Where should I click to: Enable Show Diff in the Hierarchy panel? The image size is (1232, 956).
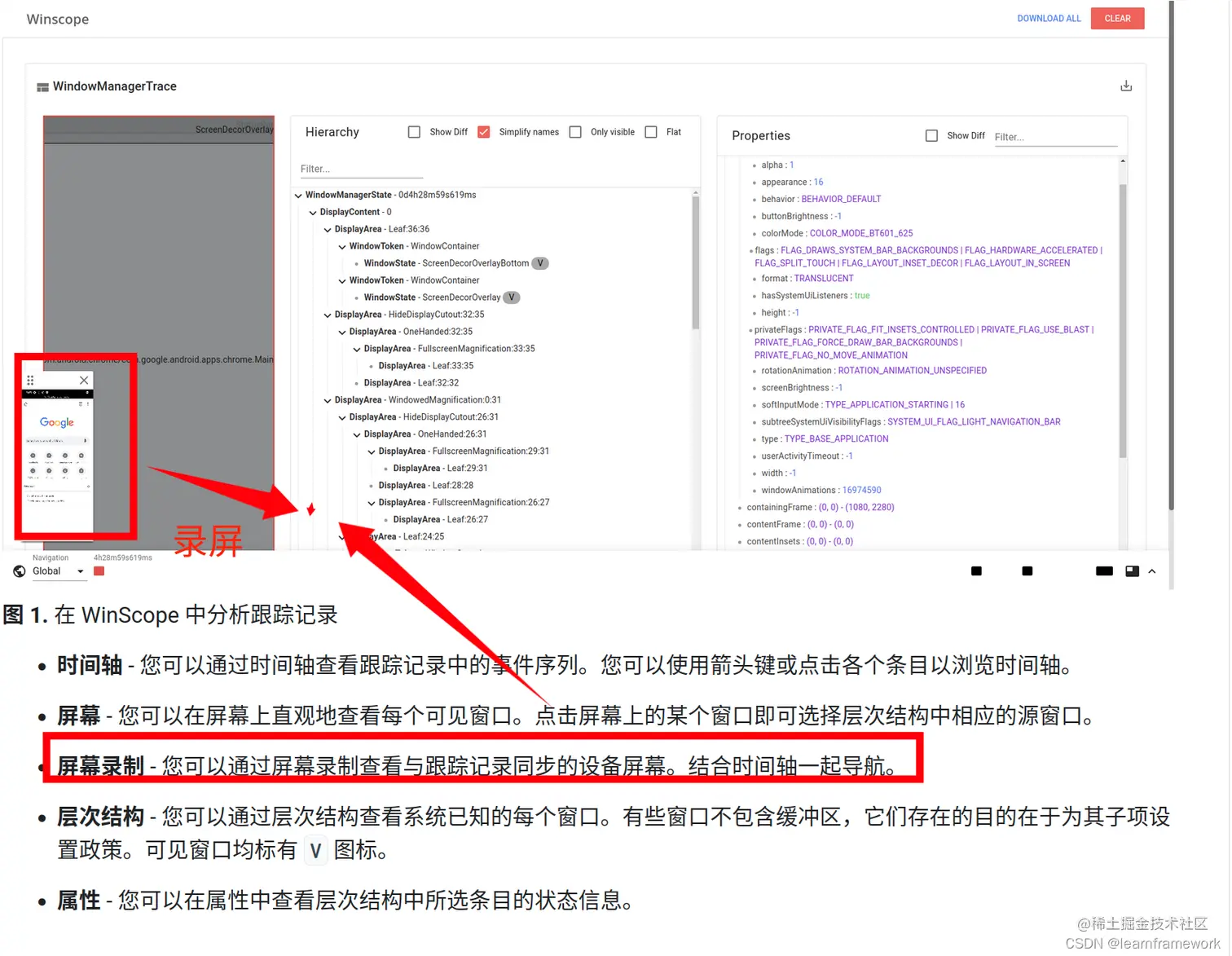click(414, 131)
